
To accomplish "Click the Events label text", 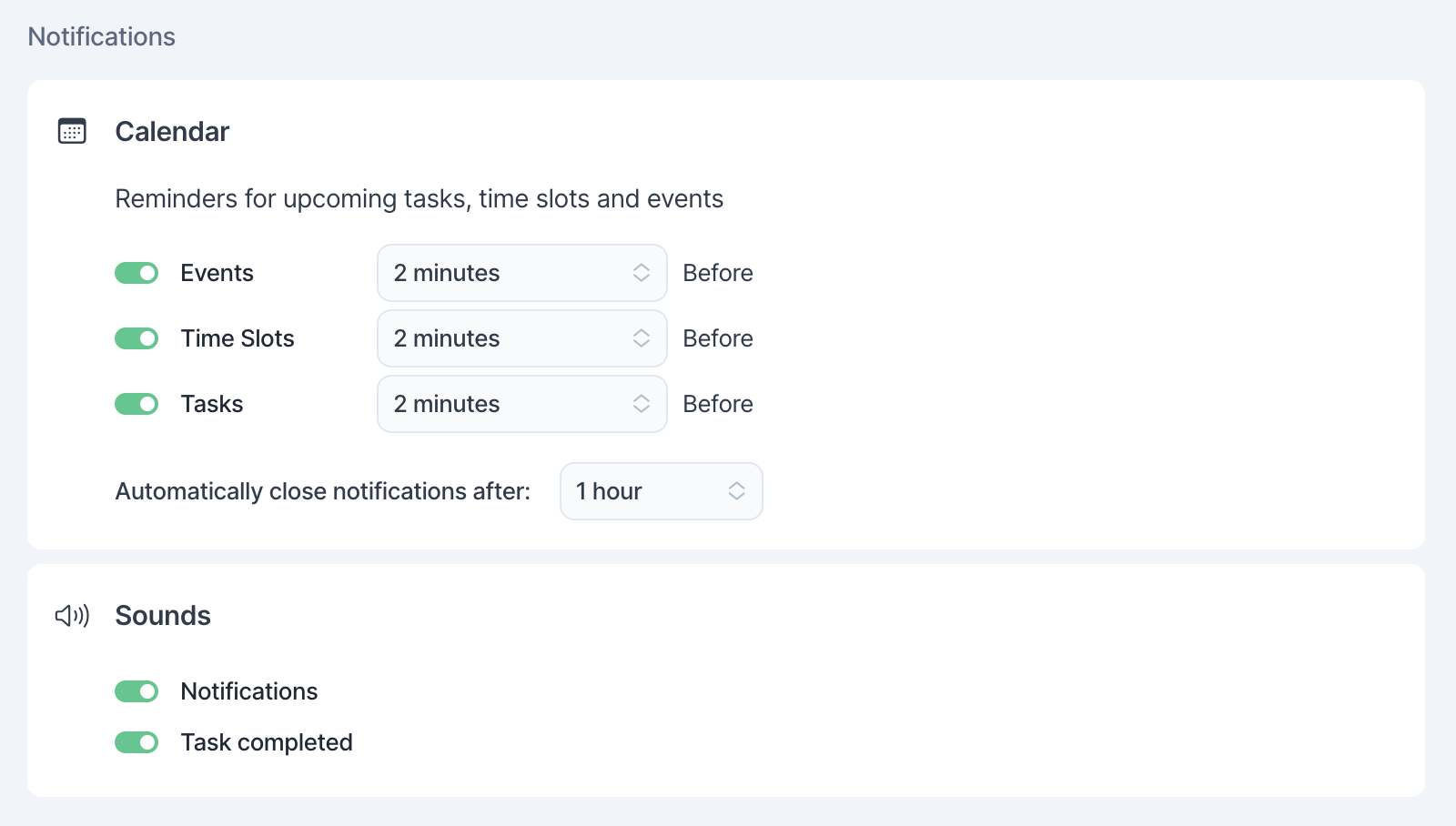I will point(217,273).
